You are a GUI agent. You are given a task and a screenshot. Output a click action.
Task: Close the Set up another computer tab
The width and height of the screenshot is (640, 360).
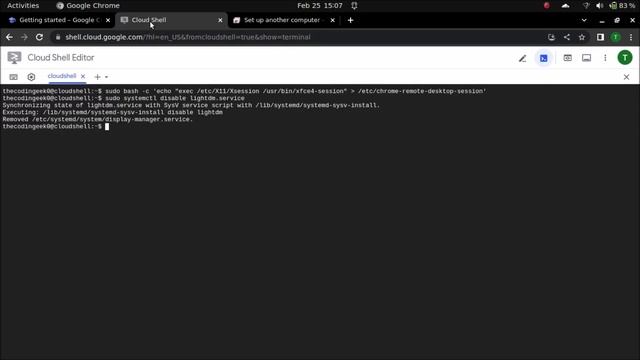pos(333,20)
